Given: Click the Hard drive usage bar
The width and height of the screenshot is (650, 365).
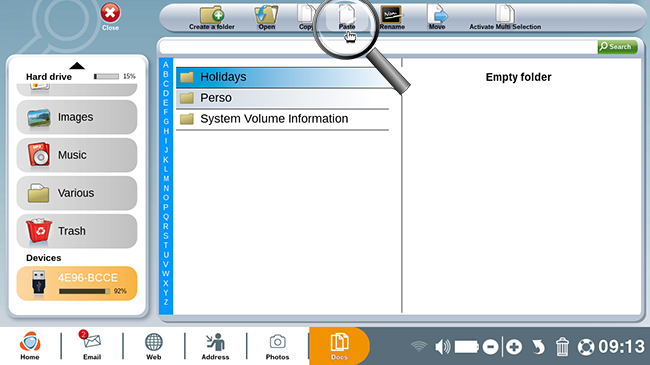Looking at the screenshot, I should 107,76.
